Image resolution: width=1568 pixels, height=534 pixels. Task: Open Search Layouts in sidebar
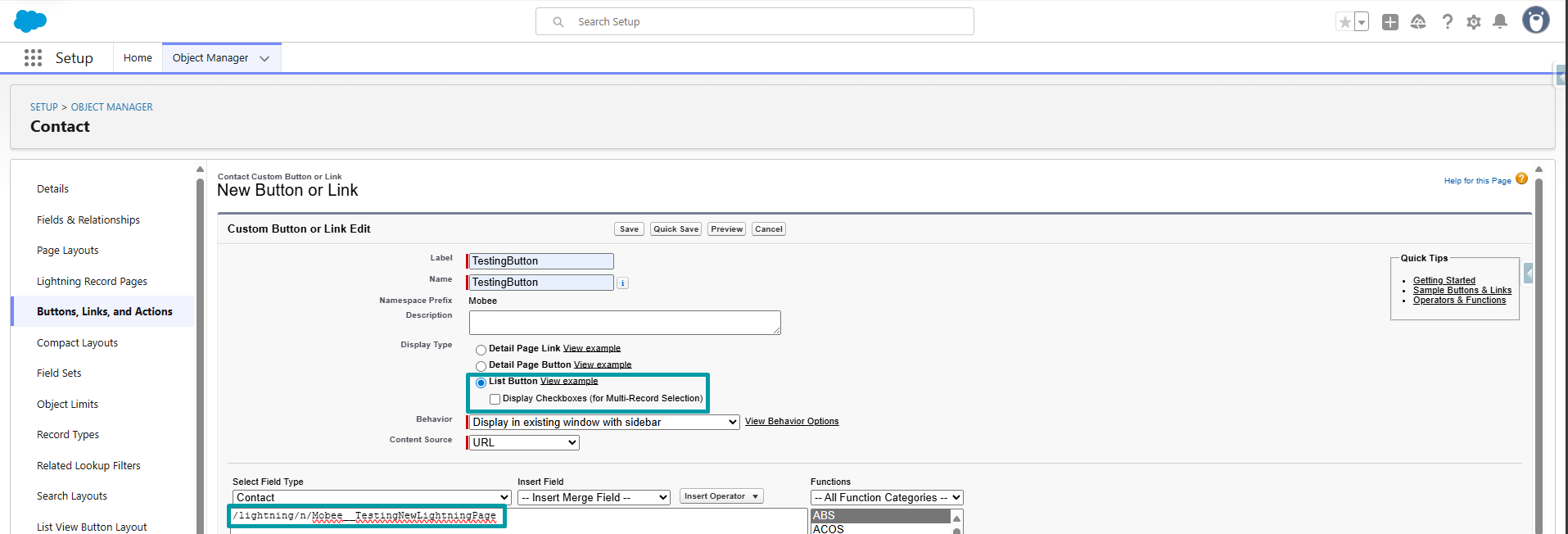[x=72, y=496]
